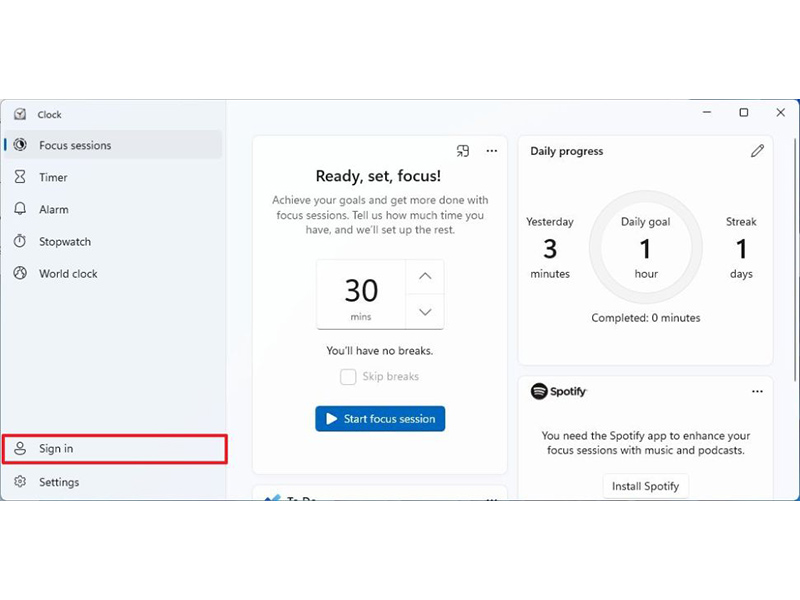Click the play icon on Start button
This screenshot has width=800, height=600.
pyautogui.click(x=332, y=419)
